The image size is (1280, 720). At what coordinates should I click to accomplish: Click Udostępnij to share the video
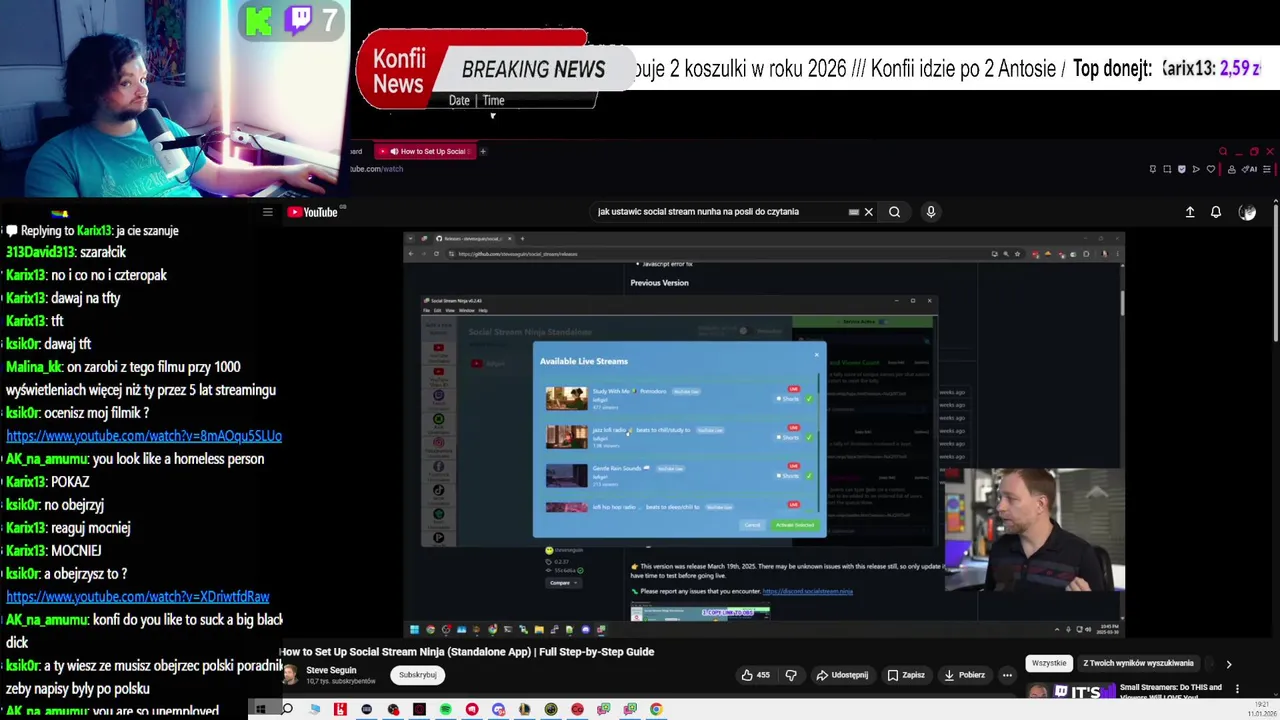coord(842,675)
